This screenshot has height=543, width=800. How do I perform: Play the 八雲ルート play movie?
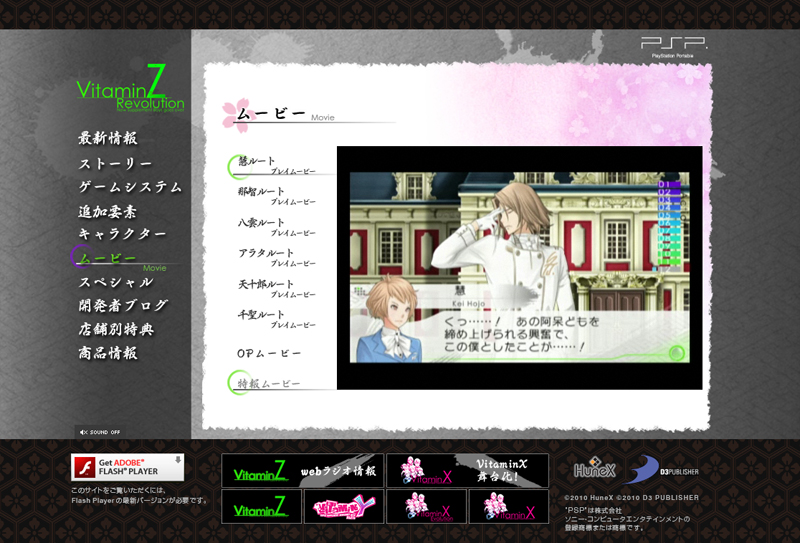[x=277, y=227]
